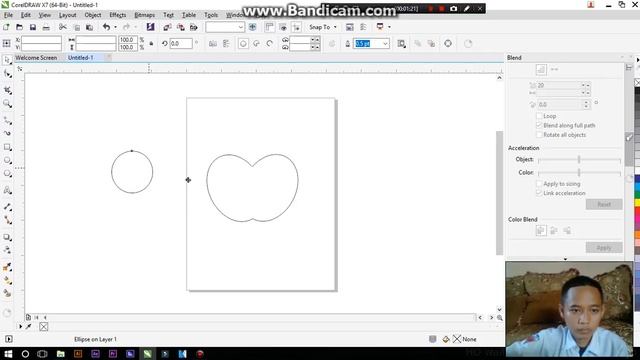Expand the application launcher dropdown arrow
The height and width of the screenshot is (360, 640).
coord(389,27)
